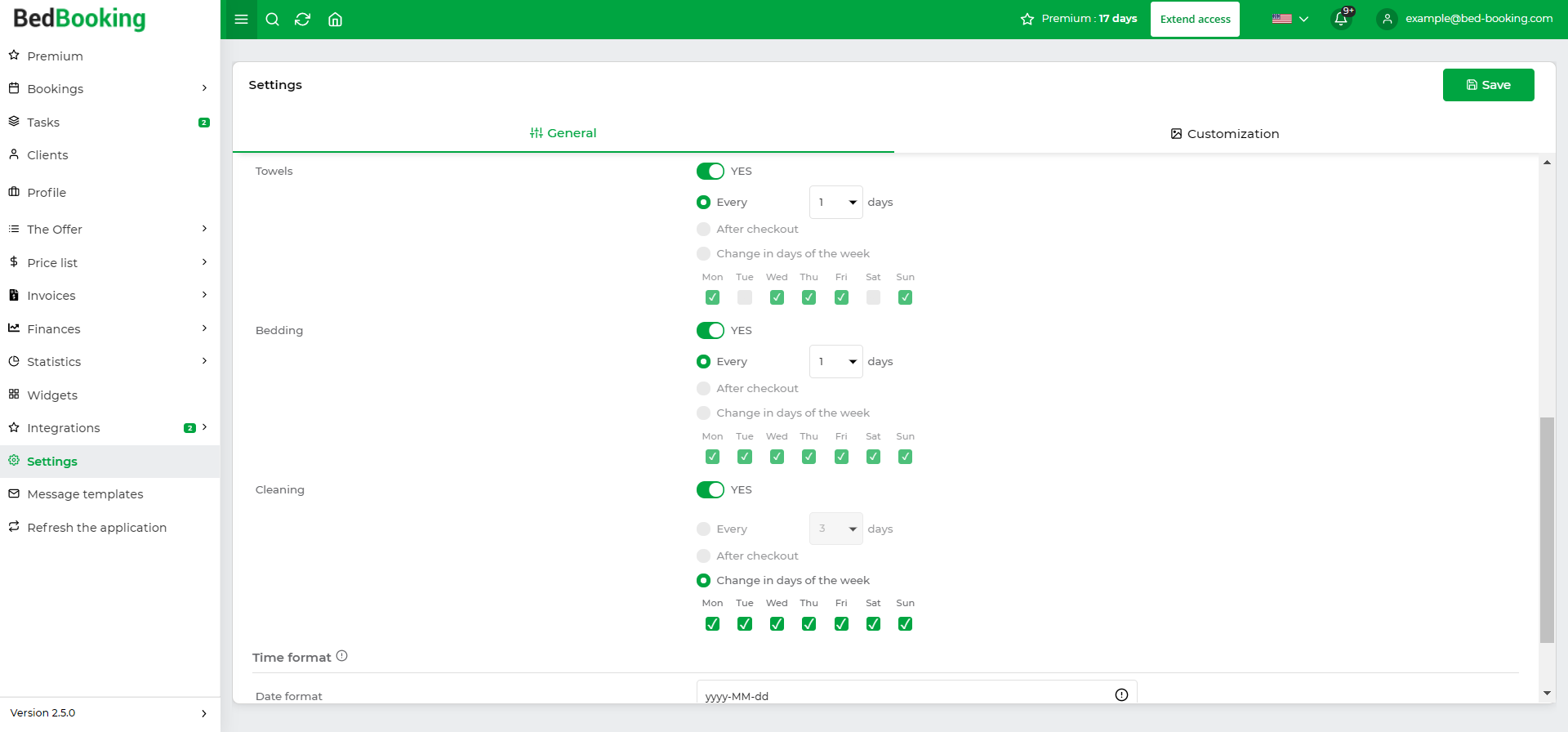This screenshot has height=732, width=1568.
Task: Click the refresh sync icon in top bar
Action: 303,20
